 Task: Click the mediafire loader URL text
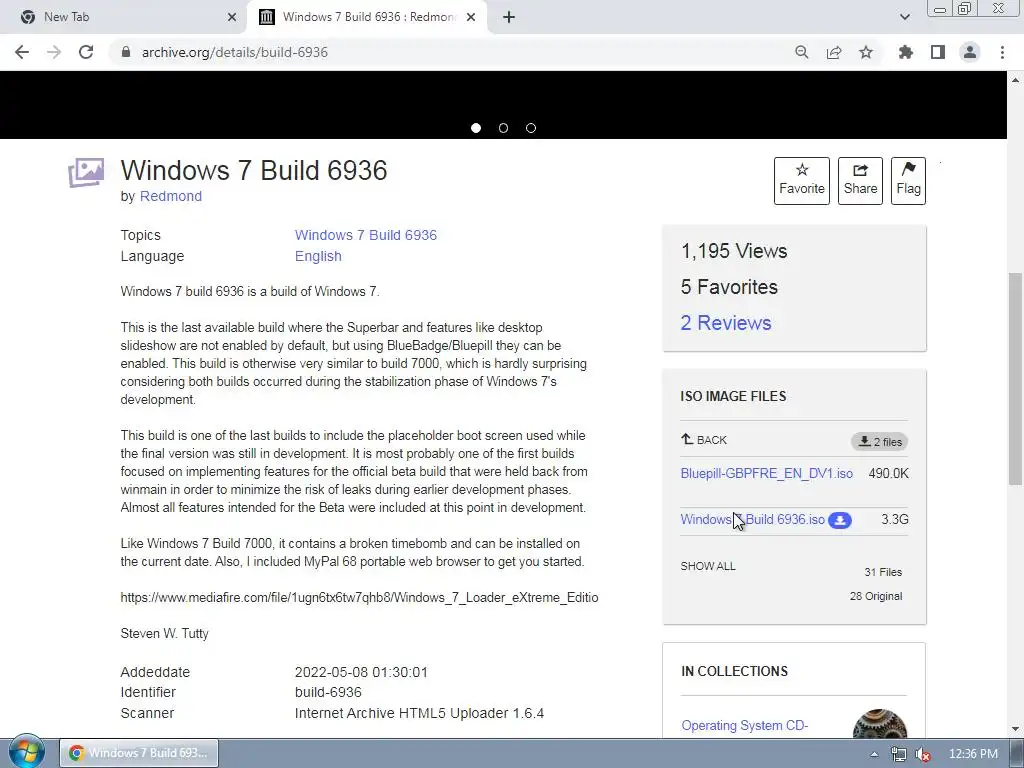[x=359, y=598]
